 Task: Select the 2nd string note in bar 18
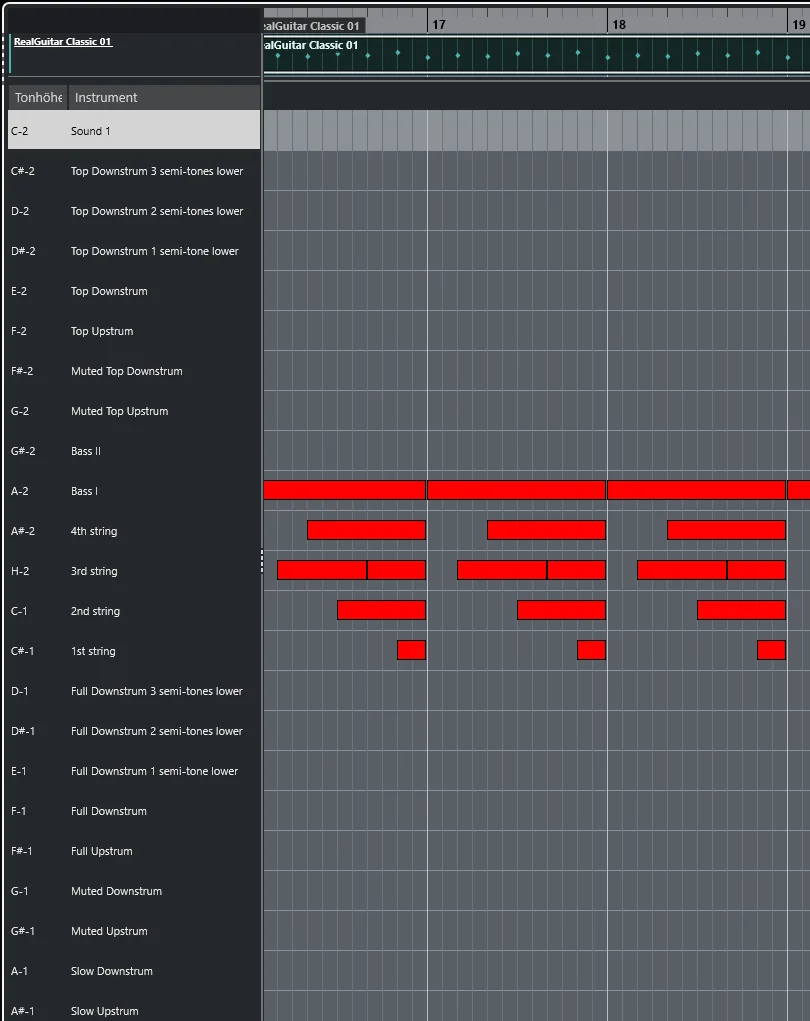pos(741,610)
